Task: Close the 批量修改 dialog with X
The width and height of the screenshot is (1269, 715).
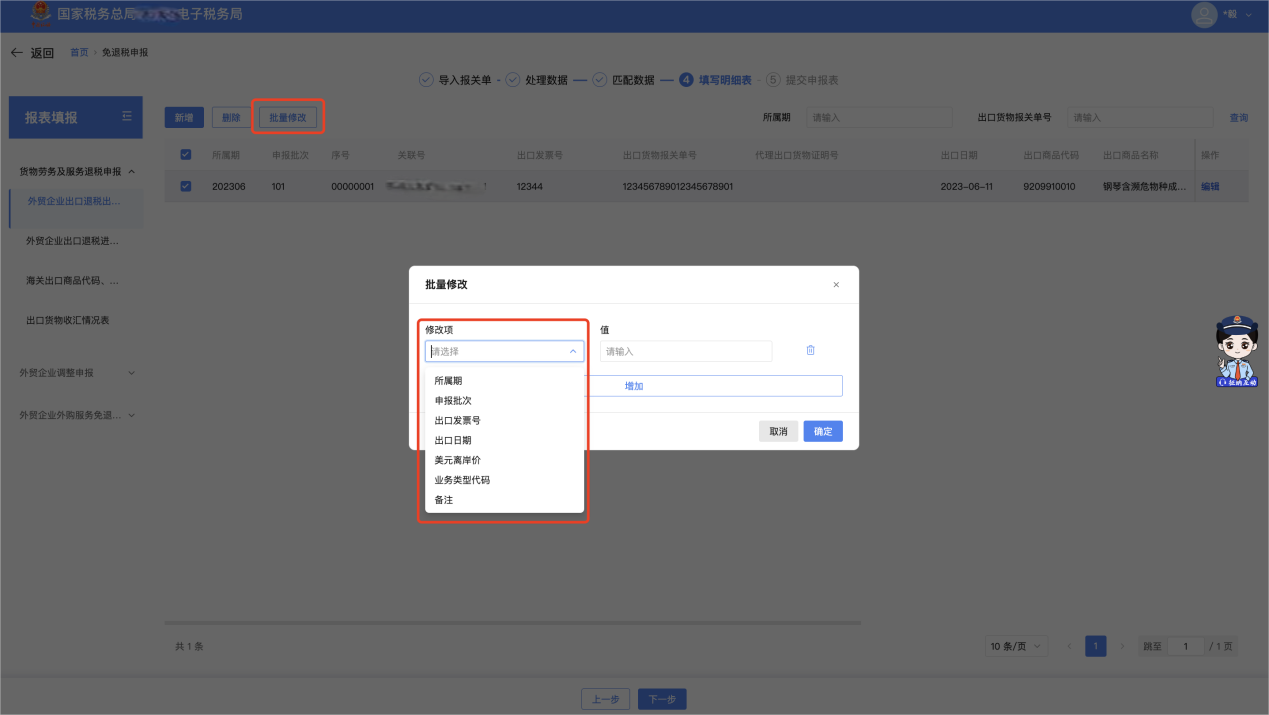Action: point(836,285)
